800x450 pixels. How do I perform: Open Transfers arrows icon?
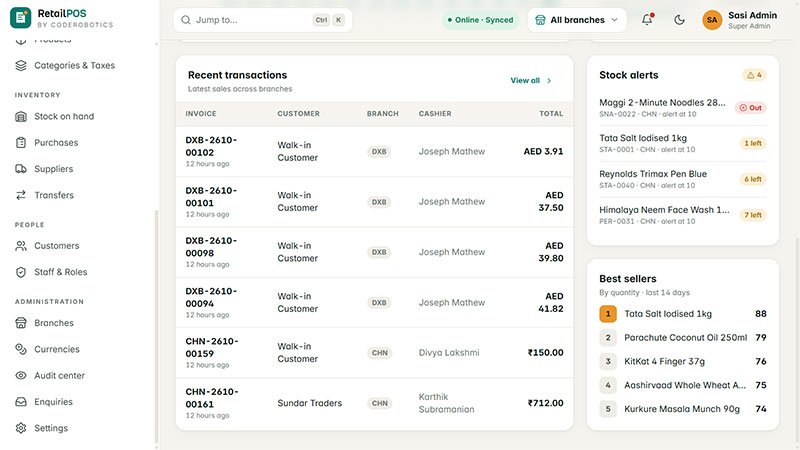pos(21,195)
